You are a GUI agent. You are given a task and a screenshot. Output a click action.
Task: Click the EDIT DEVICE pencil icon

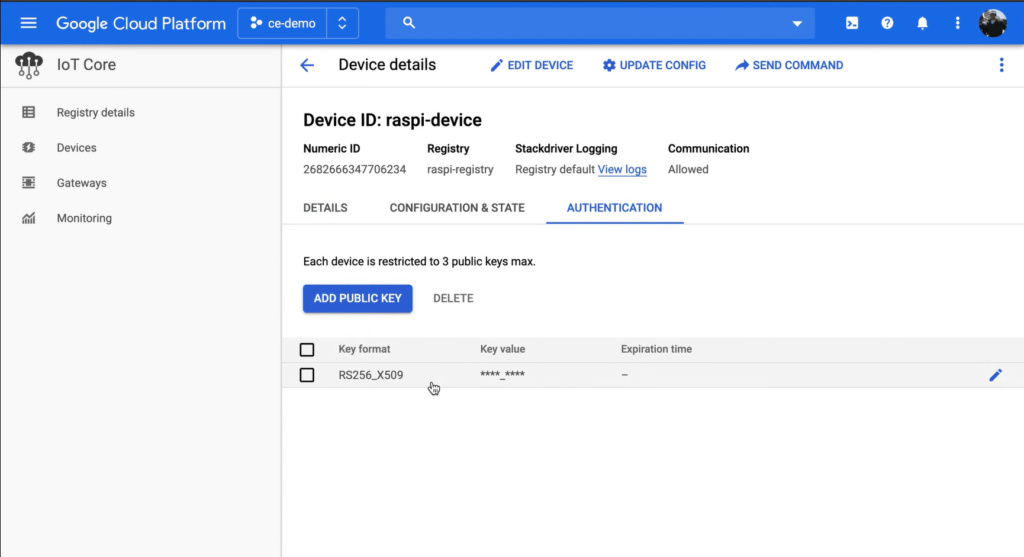point(496,65)
